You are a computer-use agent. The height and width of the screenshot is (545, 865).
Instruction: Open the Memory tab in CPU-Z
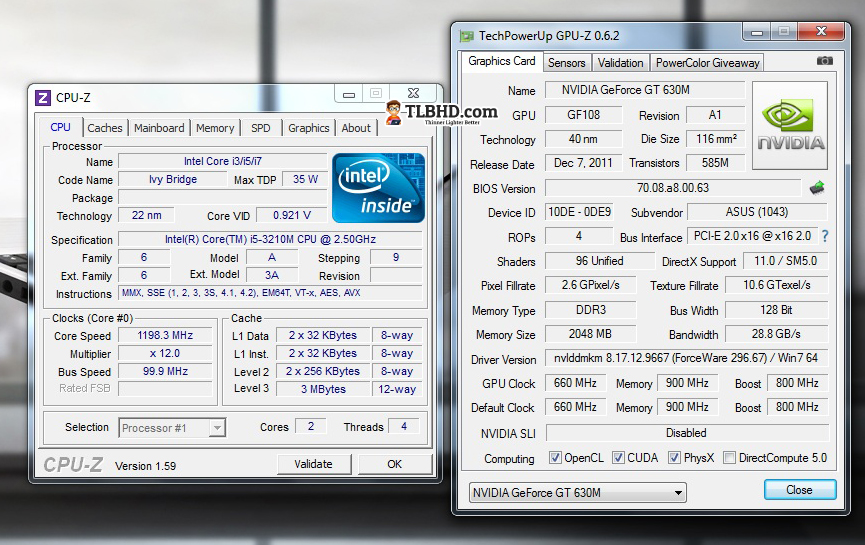click(x=215, y=128)
